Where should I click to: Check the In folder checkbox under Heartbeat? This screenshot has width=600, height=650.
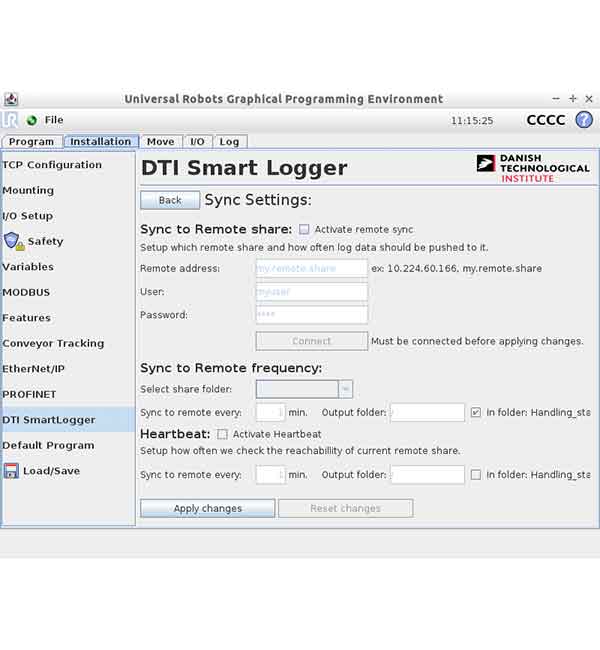476,475
